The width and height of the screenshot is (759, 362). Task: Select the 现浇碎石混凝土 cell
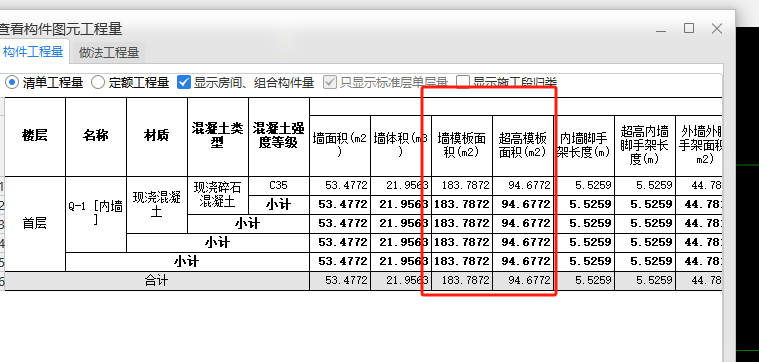[218, 195]
